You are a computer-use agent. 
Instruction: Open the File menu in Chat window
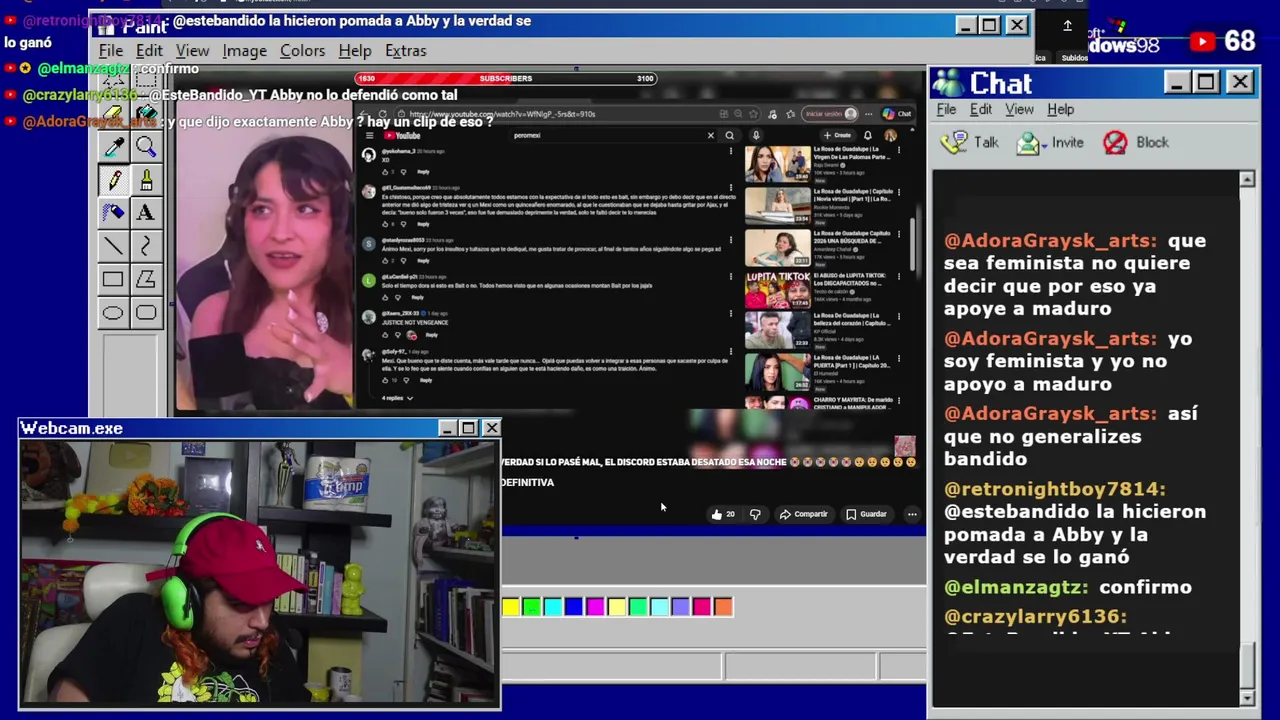click(946, 110)
